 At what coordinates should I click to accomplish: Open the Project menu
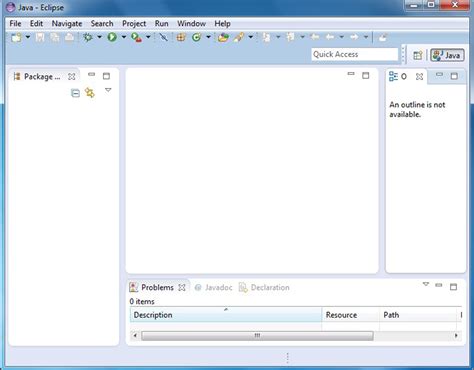(134, 24)
